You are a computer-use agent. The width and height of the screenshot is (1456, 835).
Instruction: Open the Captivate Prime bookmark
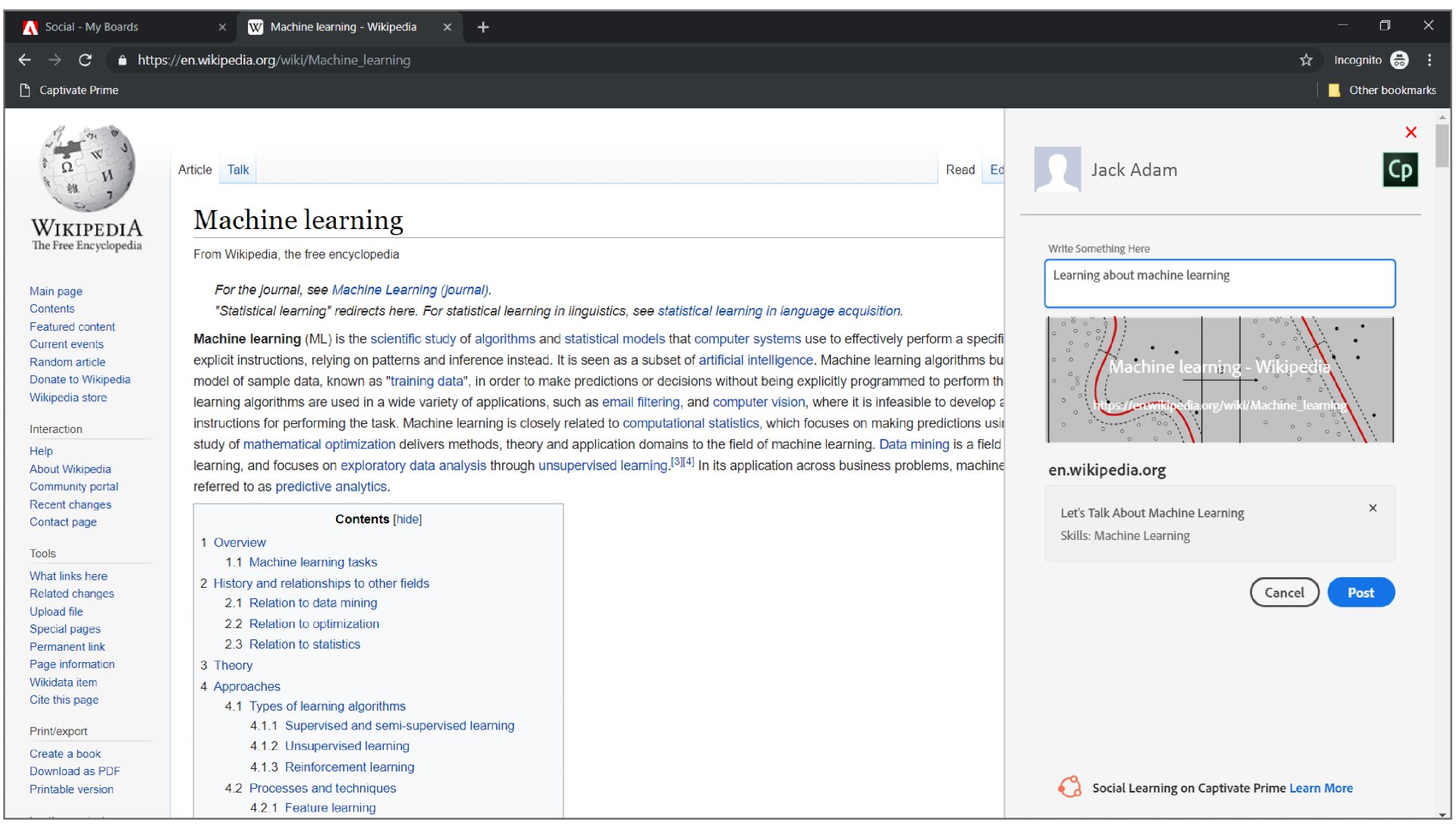[69, 90]
